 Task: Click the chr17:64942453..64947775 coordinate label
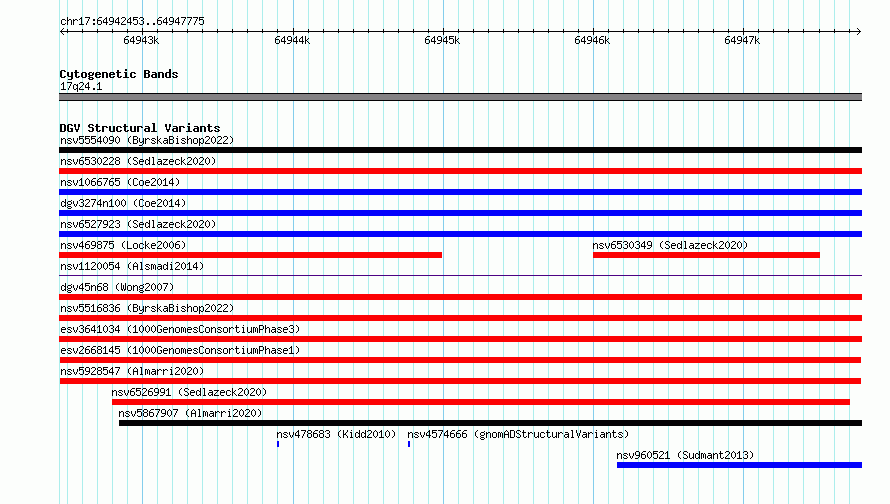pyautogui.click(x=132, y=21)
